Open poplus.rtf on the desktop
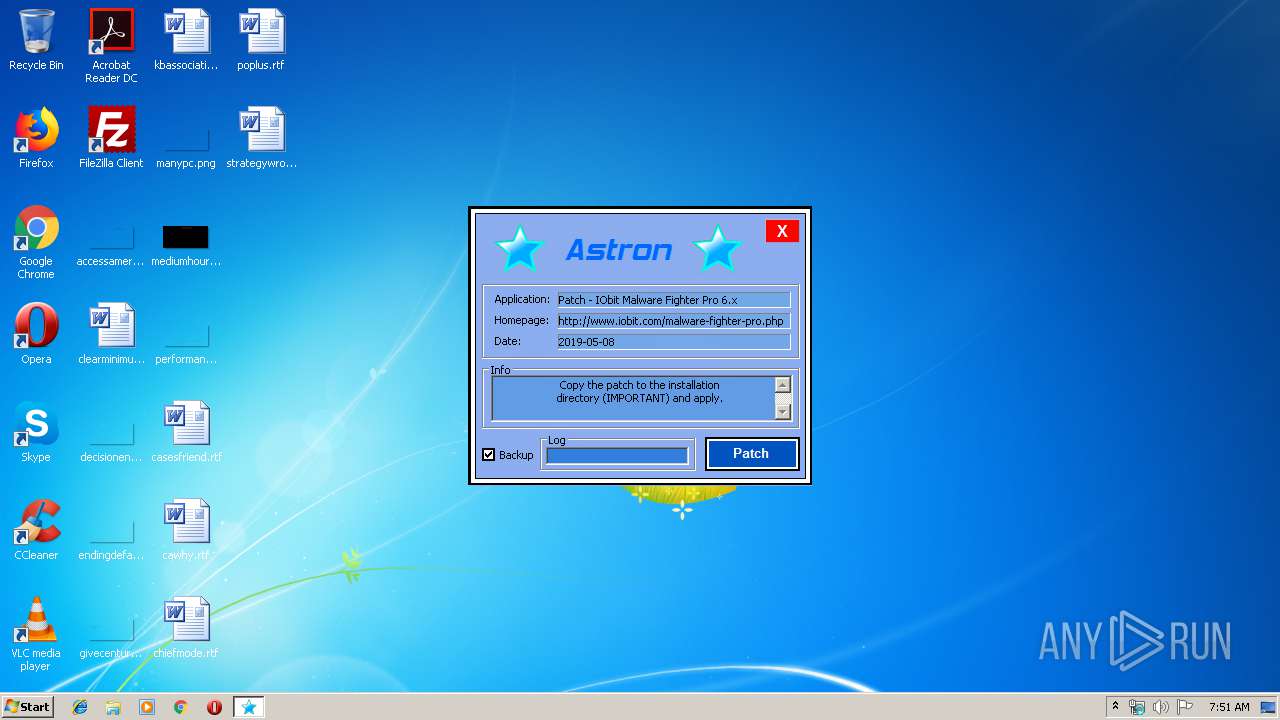This screenshot has width=1280, height=720. pyautogui.click(x=261, y=40)
